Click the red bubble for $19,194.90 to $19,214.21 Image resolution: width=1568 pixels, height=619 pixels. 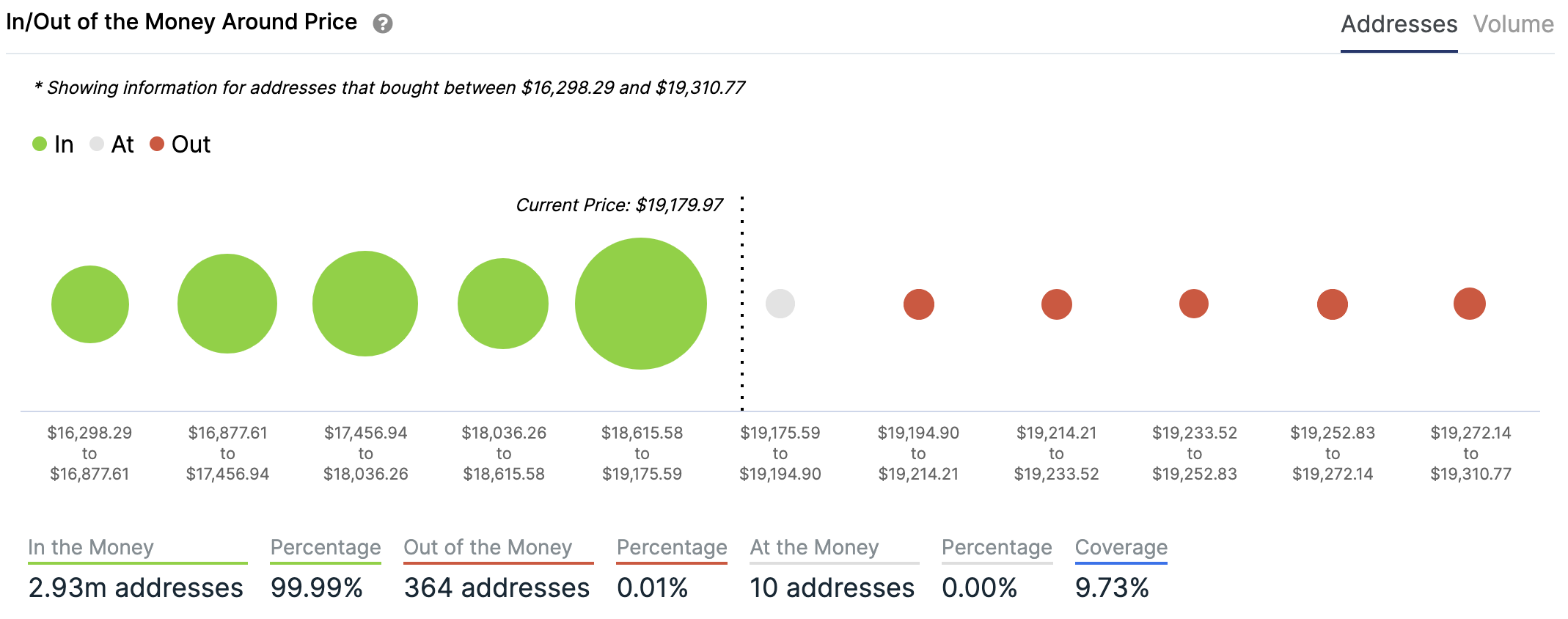click(x=918, y=304)
